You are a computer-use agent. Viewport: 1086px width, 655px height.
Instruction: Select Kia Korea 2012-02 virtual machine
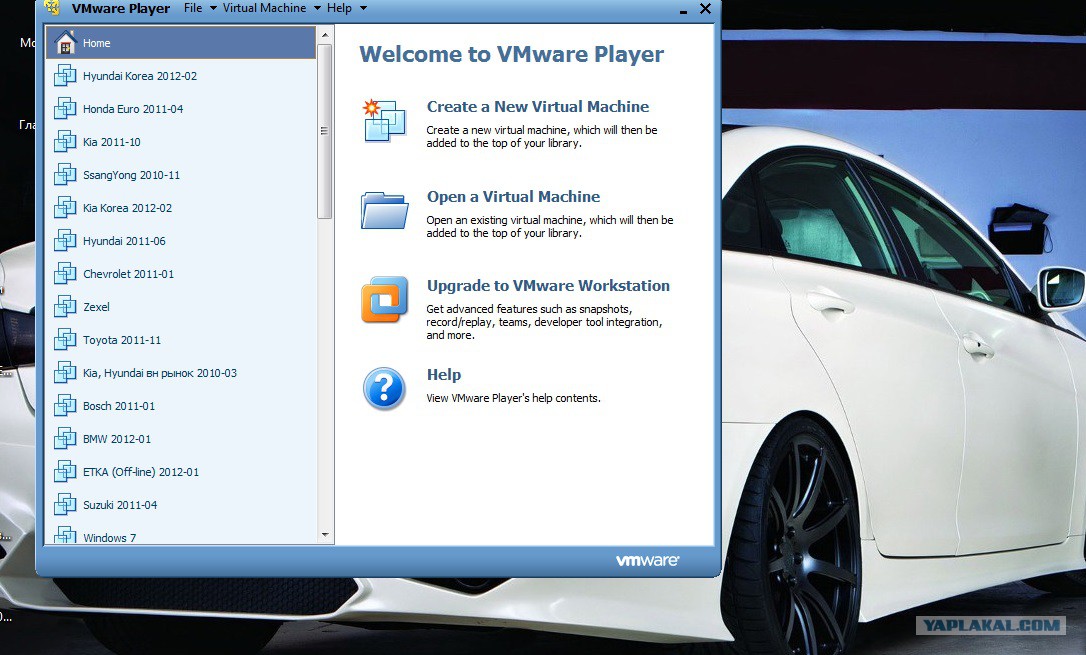pyautogui.click(x=181, y=208)
